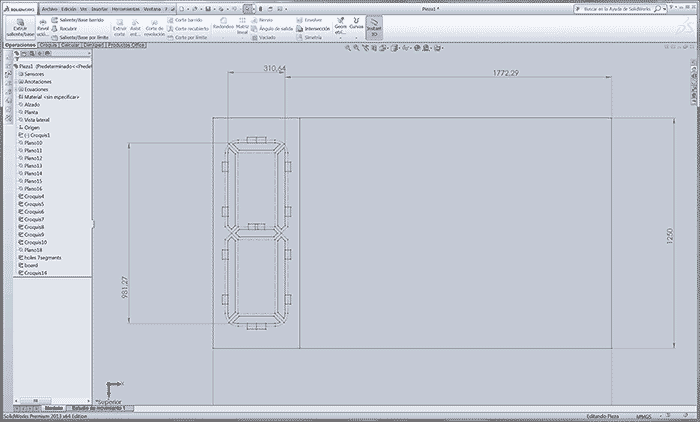700x422 pixels.
Task: Click Zoom to fit icon
Action: [348, 48]
